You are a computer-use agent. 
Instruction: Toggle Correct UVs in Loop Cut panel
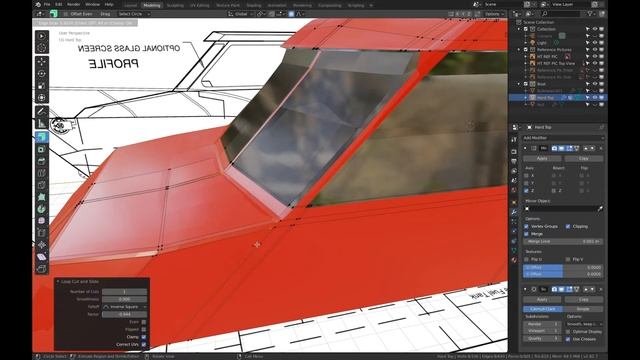[x=144, y=344]
